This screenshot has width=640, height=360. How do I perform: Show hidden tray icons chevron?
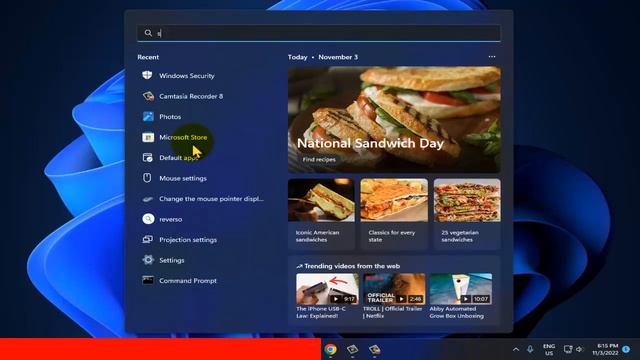point(516,349)
